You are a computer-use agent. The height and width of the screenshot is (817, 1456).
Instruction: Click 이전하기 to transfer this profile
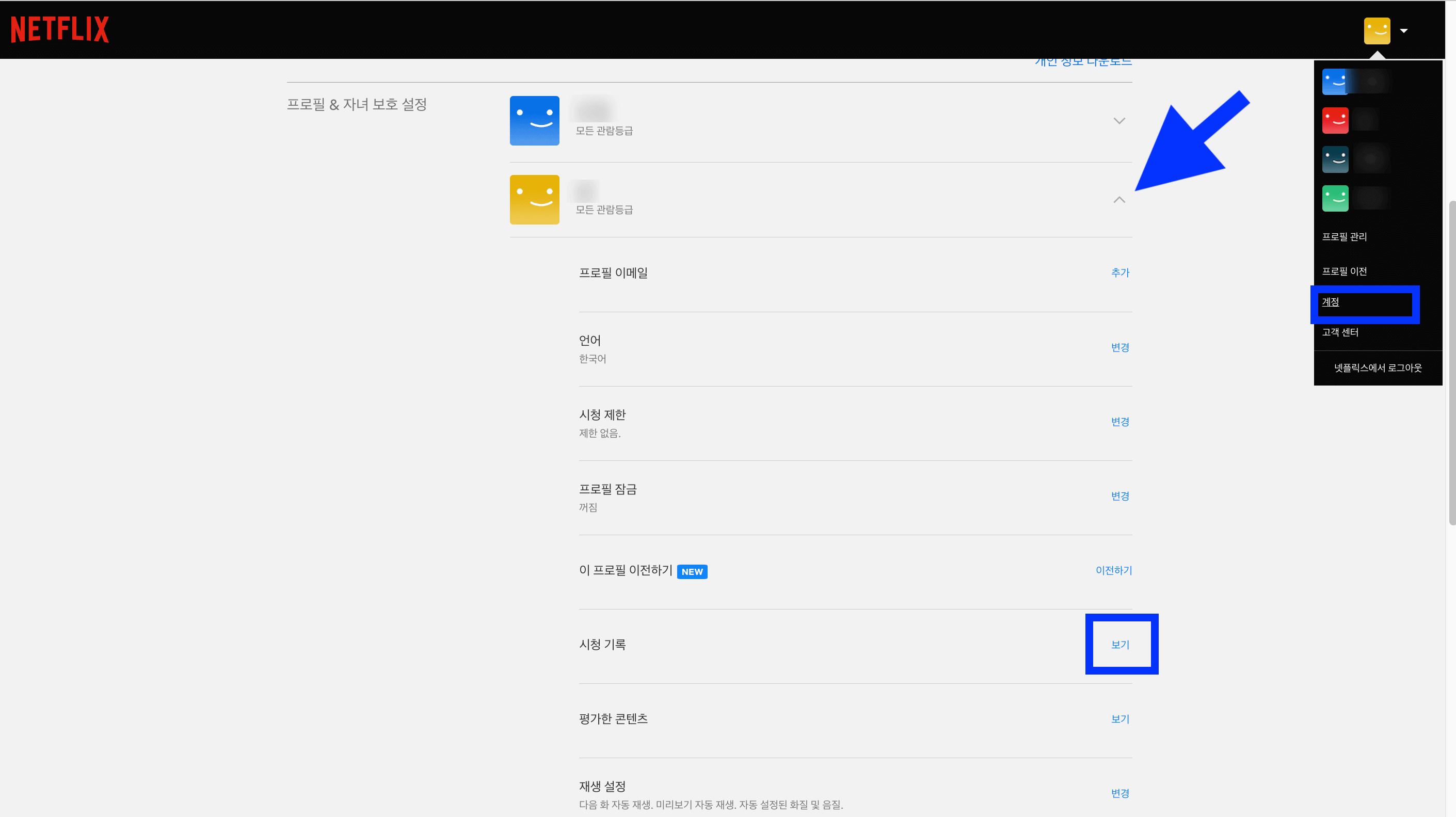(x=1113, y=570)
